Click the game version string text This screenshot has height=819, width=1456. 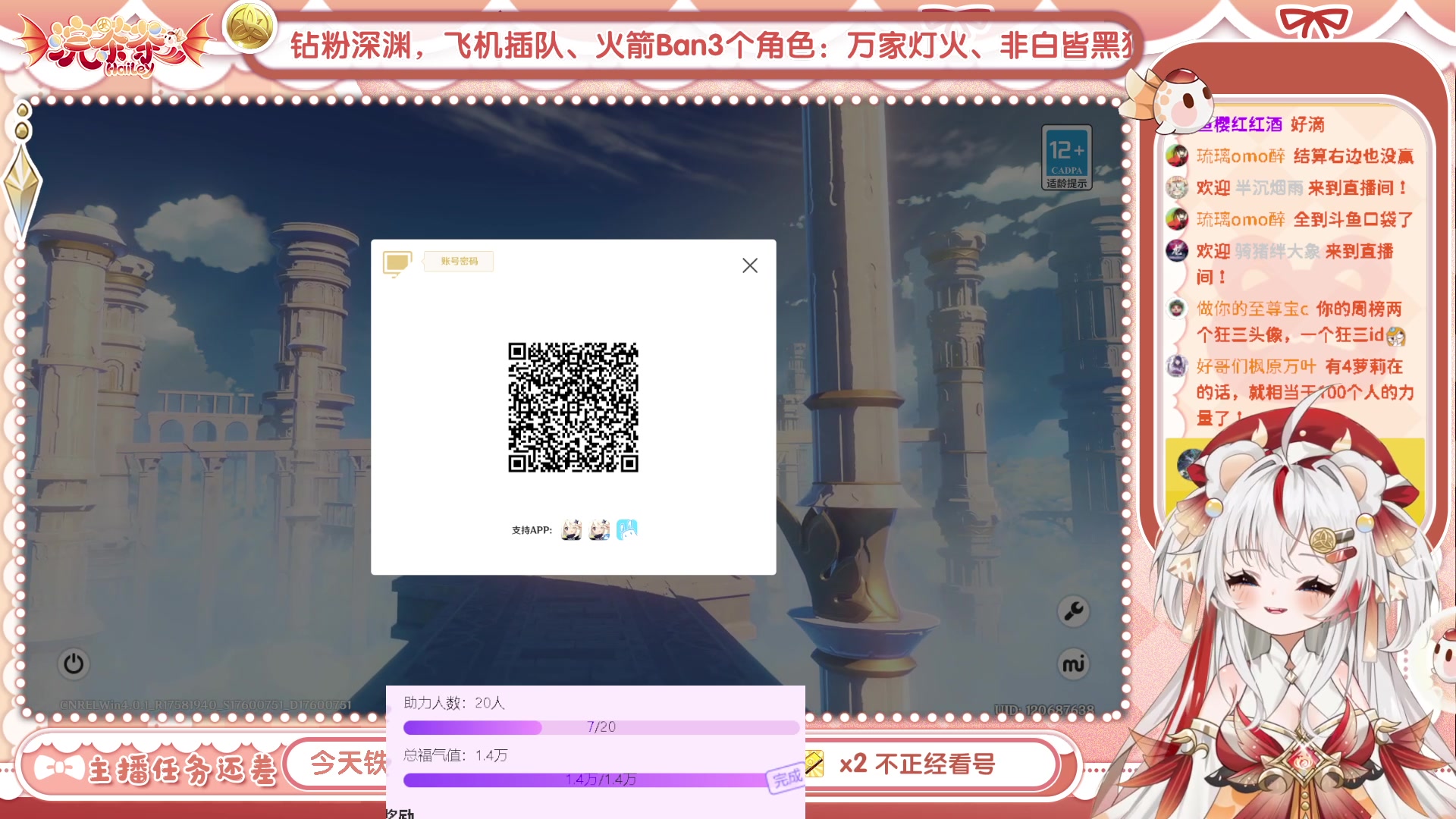(x=206, y=704)
